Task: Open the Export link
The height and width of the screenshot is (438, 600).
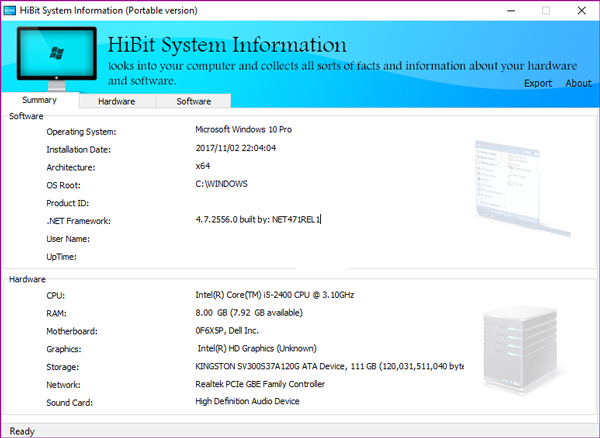Action: pyautogui.click(x=538, y=83)
